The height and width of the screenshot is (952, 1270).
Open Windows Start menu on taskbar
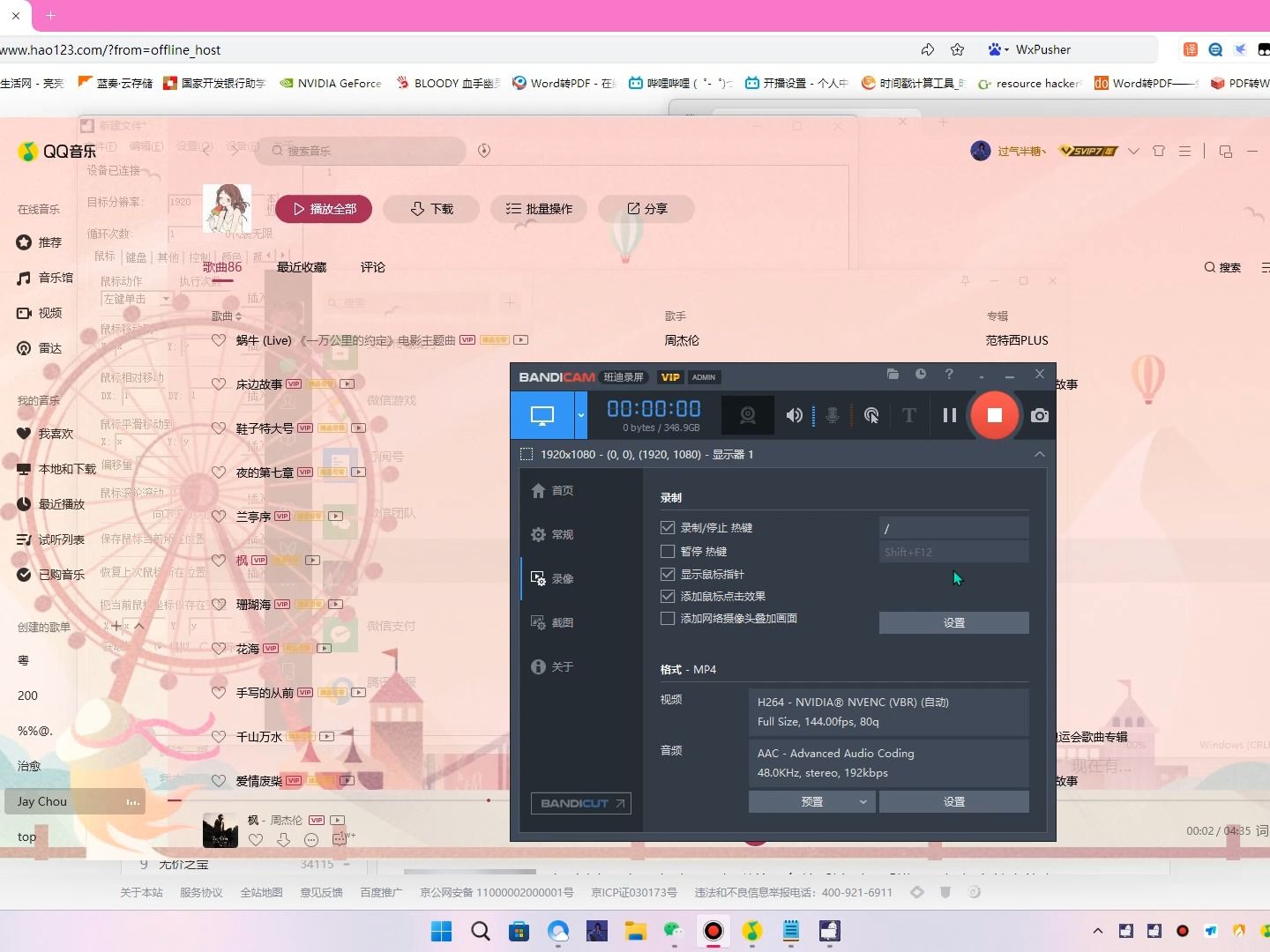click(441, 931)
